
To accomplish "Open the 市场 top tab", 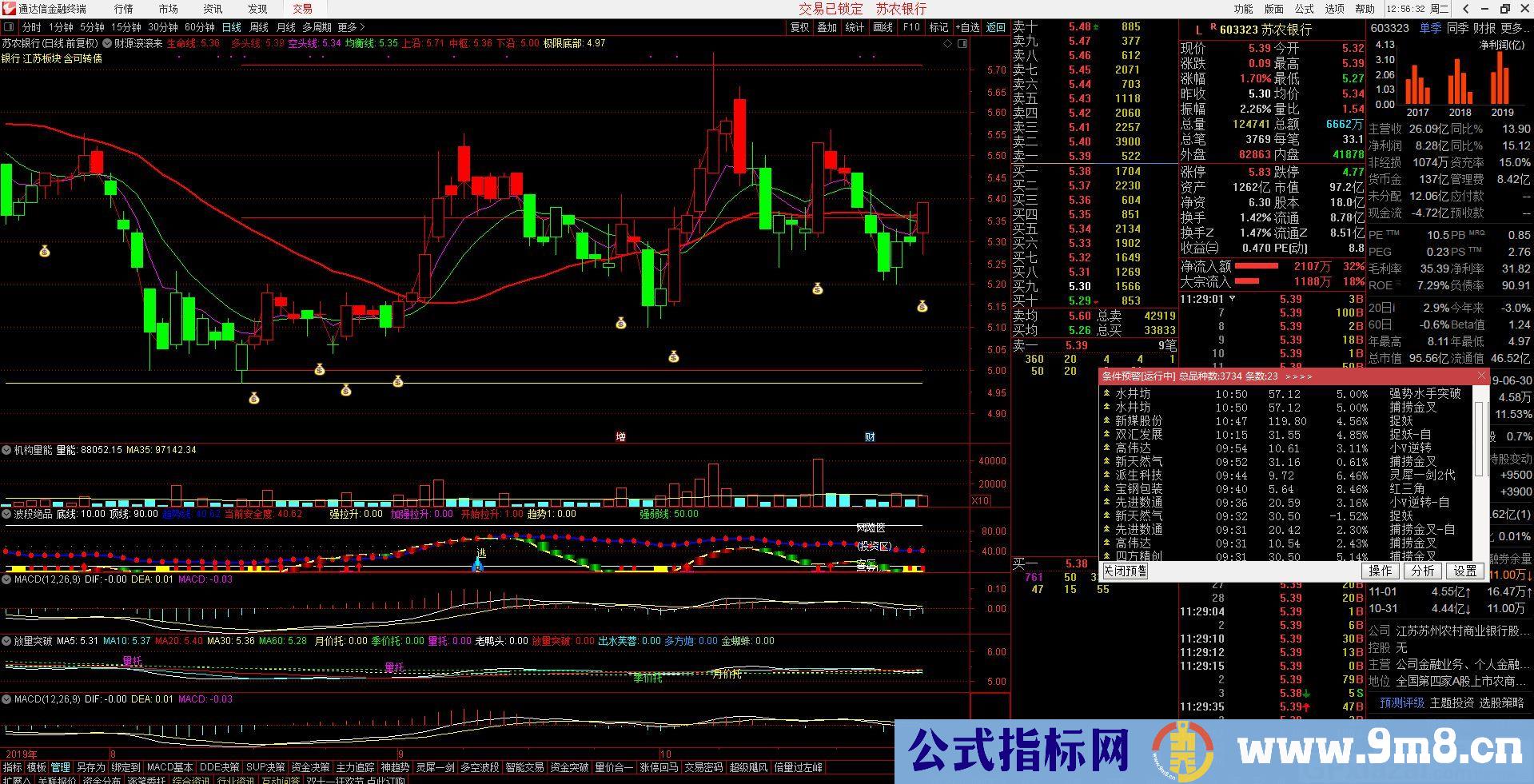I will tap(169, 9).
